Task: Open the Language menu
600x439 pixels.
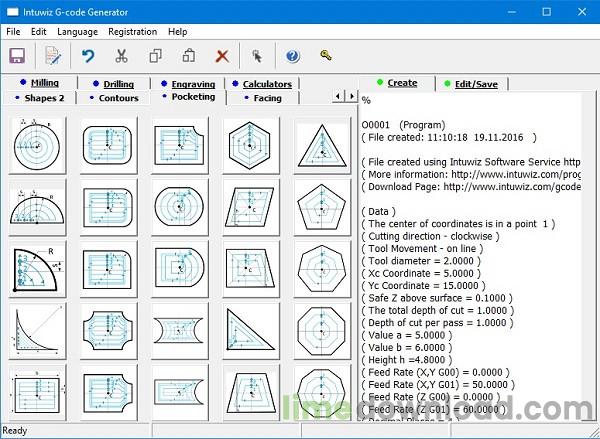Action: tap(78, 32)
